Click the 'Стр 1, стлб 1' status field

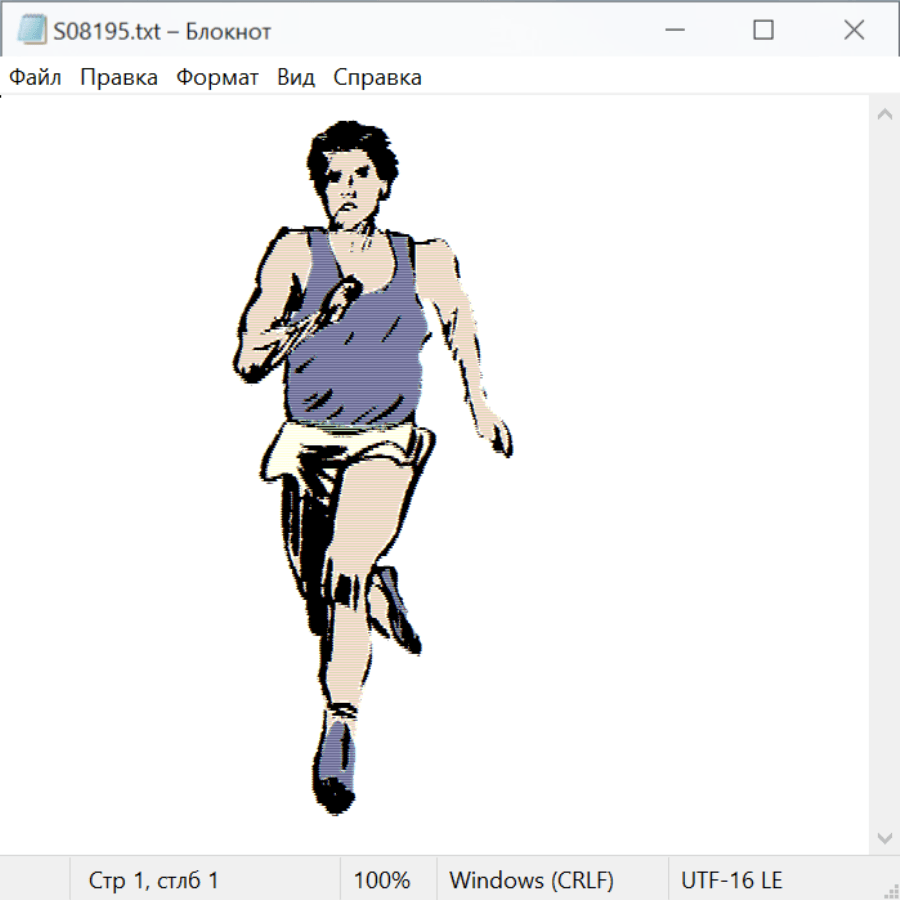pos(154,881)
